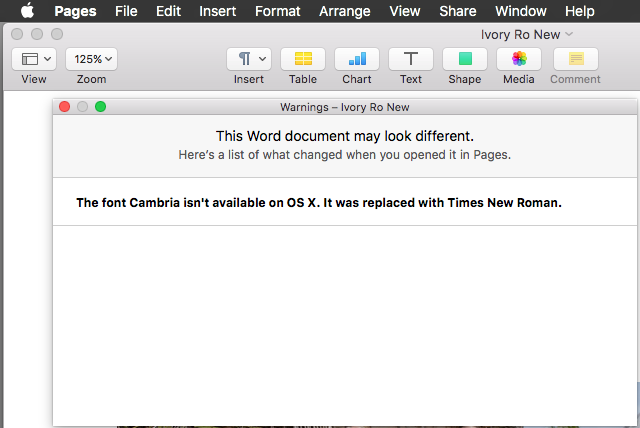Zoom the Warnings window with green button
Screen dimensions: 640x428
click(100, 106)
